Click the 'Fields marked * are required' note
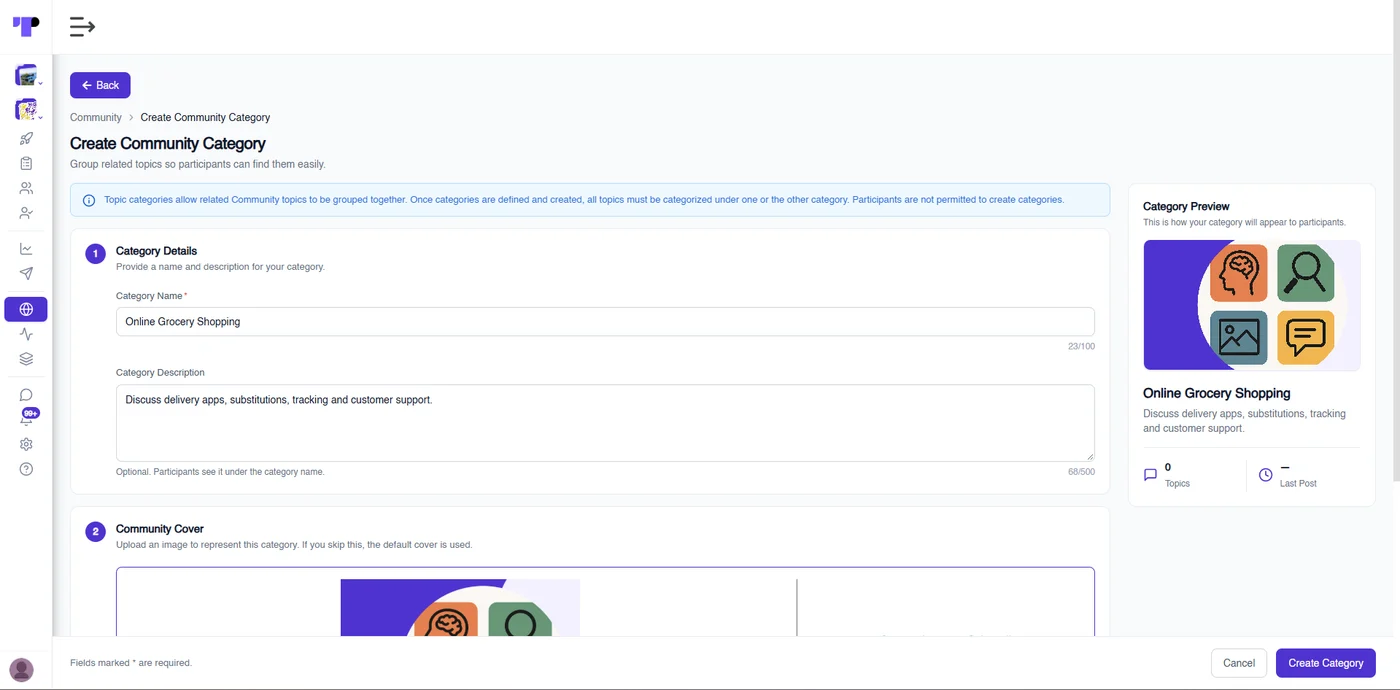 click(131, 663)
